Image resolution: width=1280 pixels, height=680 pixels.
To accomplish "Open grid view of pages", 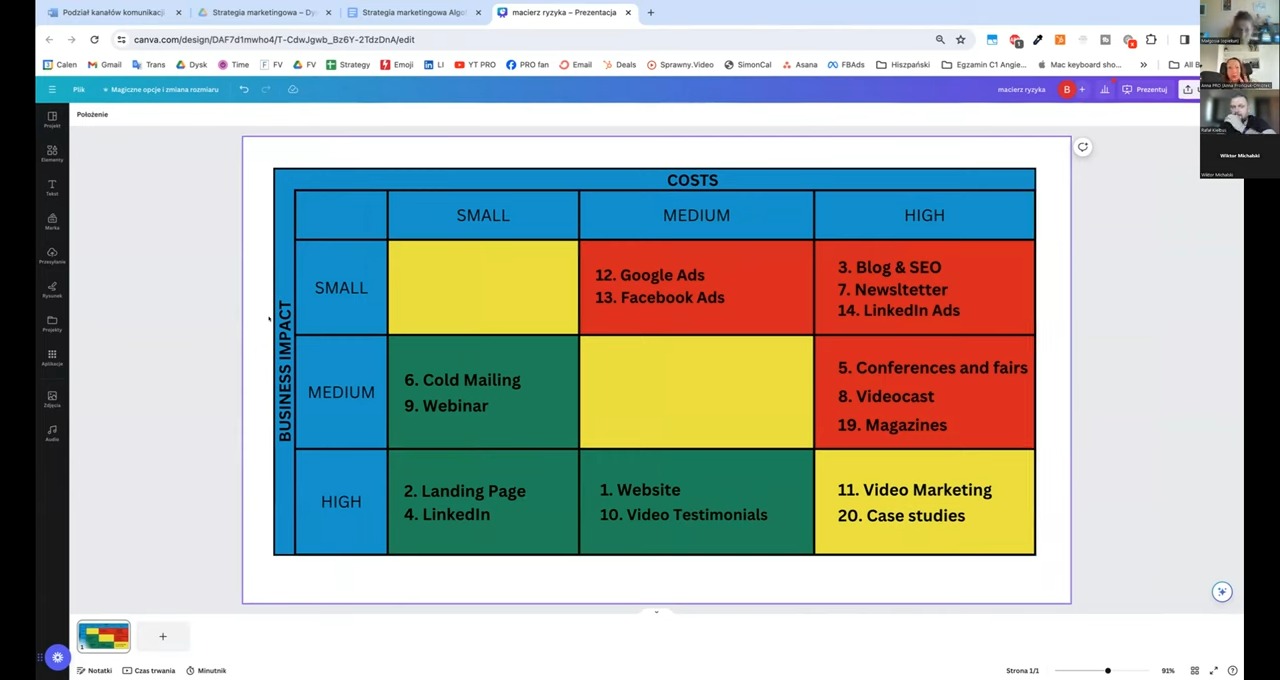I will click(1194, 671).
